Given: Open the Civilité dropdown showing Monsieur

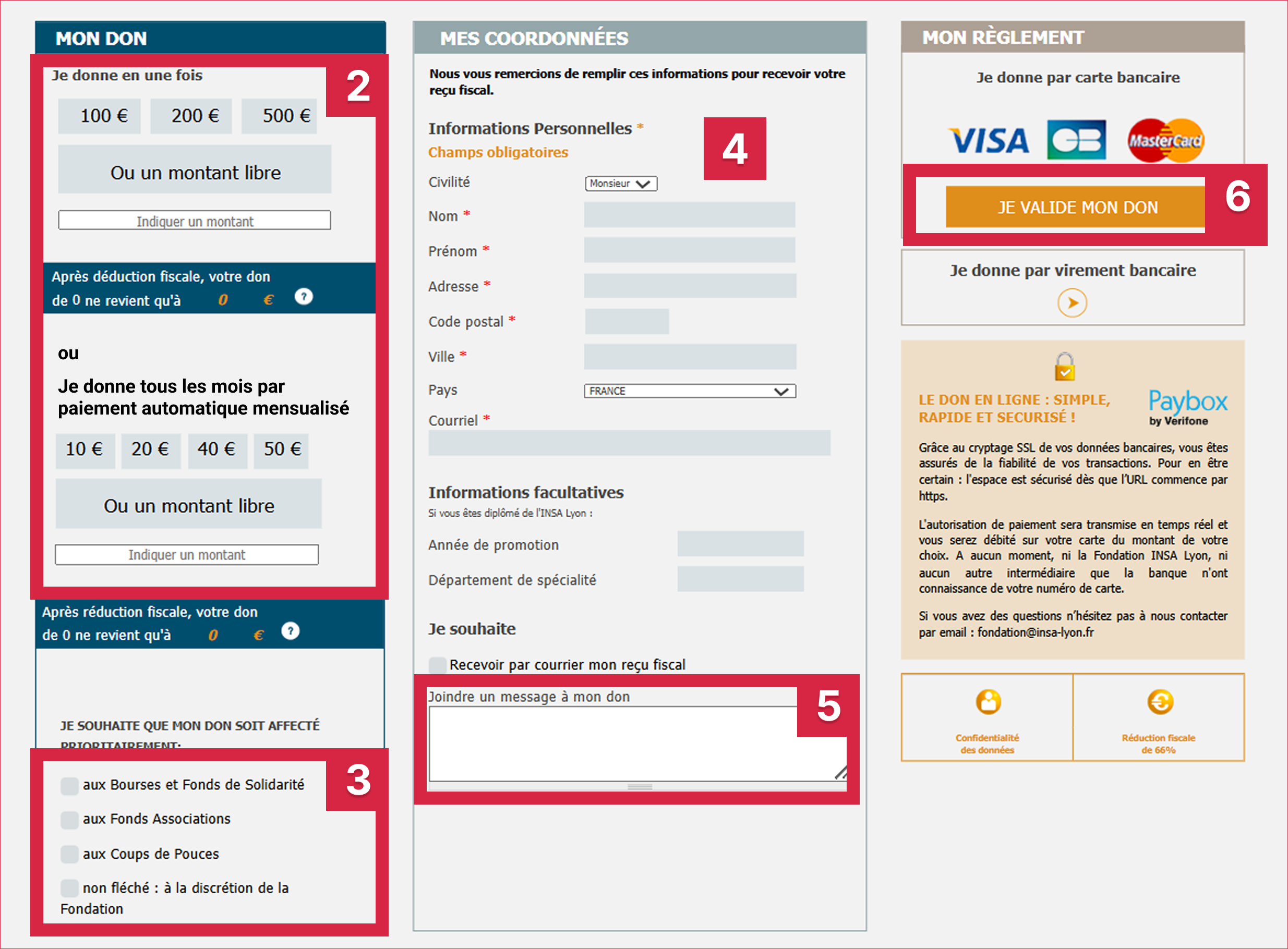Looking at the screenshot, I should coord(621,183).
